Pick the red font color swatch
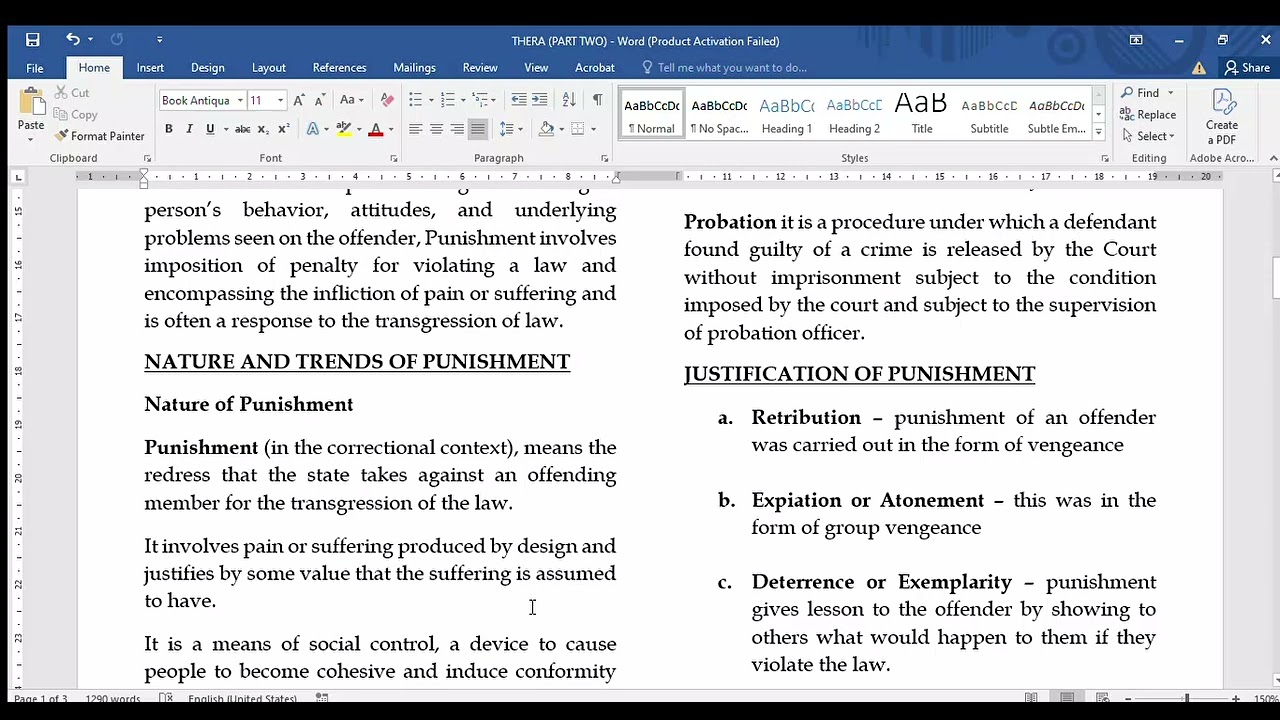Screen dimensions: 1280x720 click(376, 129)
